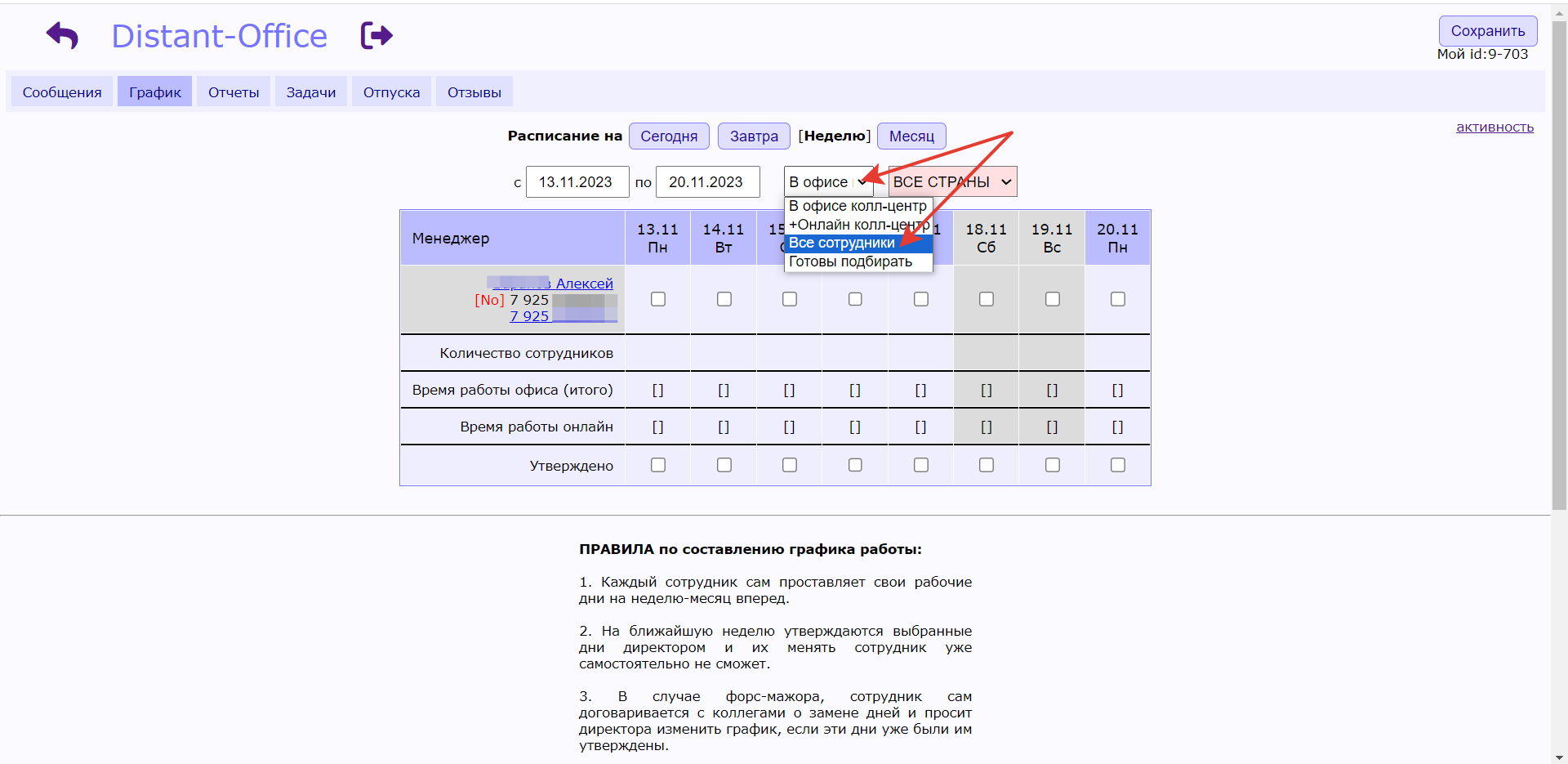Check Утверждено for 18.11 Сб
The height and width of the screenshot is (764, 1568).
tap(987, 465)
